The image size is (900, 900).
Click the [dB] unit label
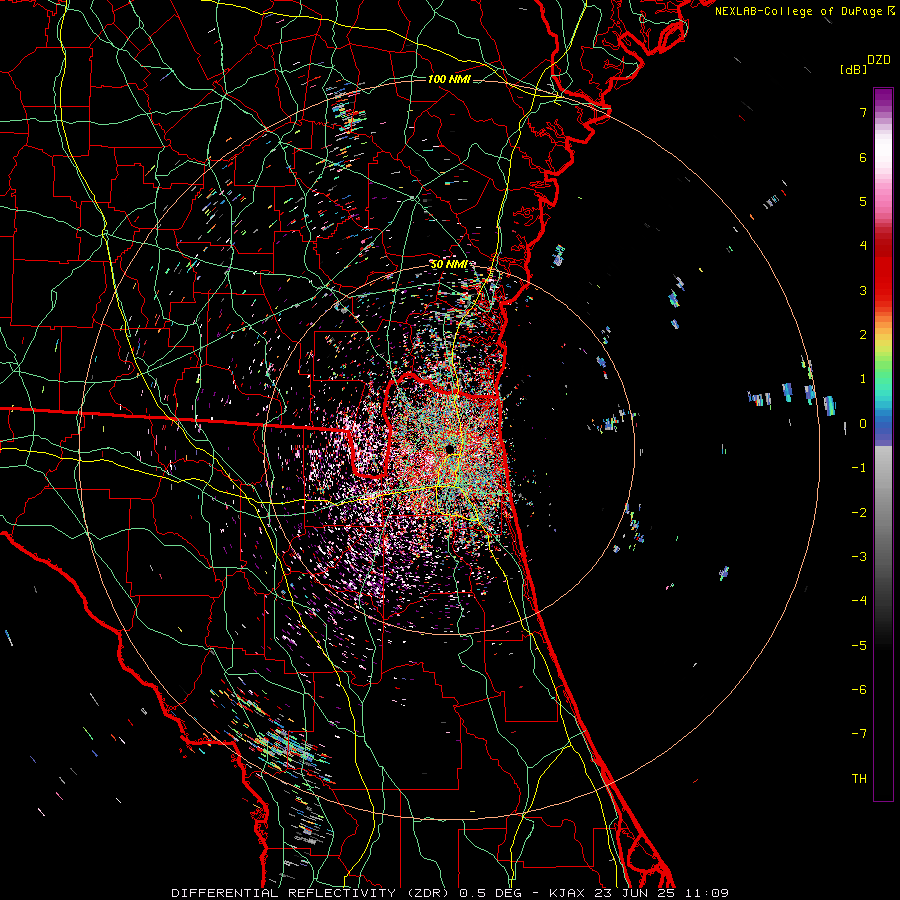tap(853, 69)
